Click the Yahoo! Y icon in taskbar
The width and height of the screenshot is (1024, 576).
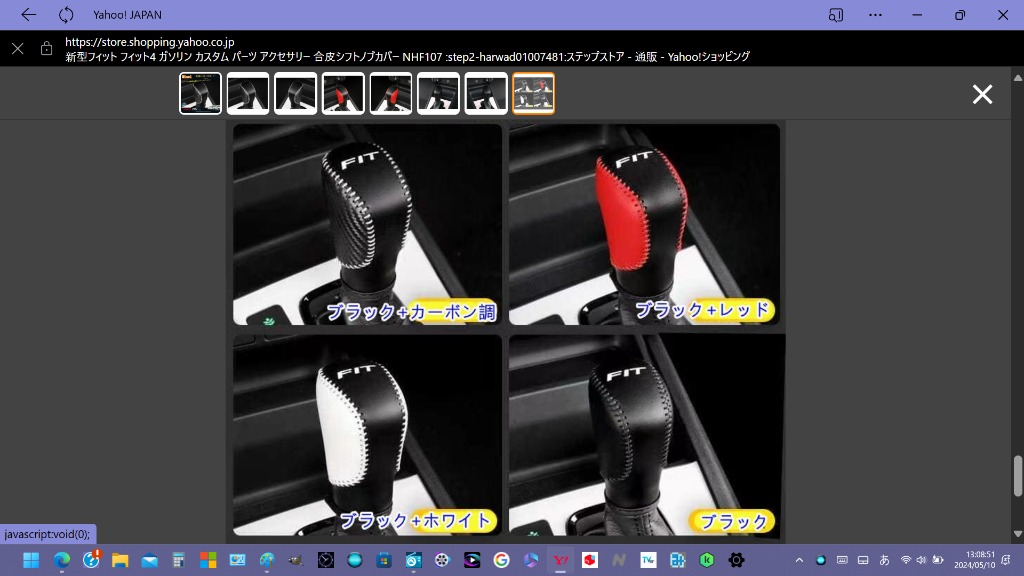(560, 560)
